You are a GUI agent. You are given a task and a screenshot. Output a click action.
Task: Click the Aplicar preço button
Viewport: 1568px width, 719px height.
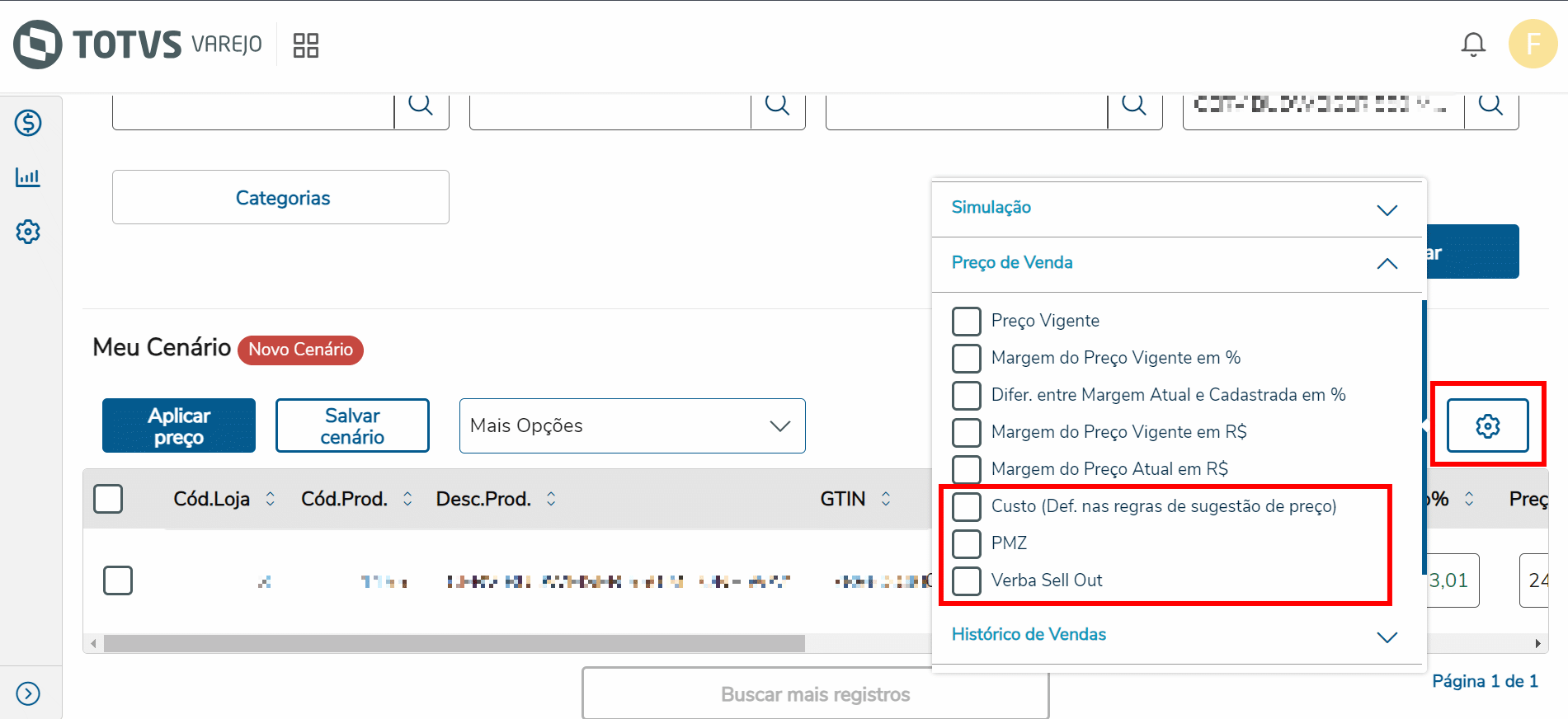(179, 425)
